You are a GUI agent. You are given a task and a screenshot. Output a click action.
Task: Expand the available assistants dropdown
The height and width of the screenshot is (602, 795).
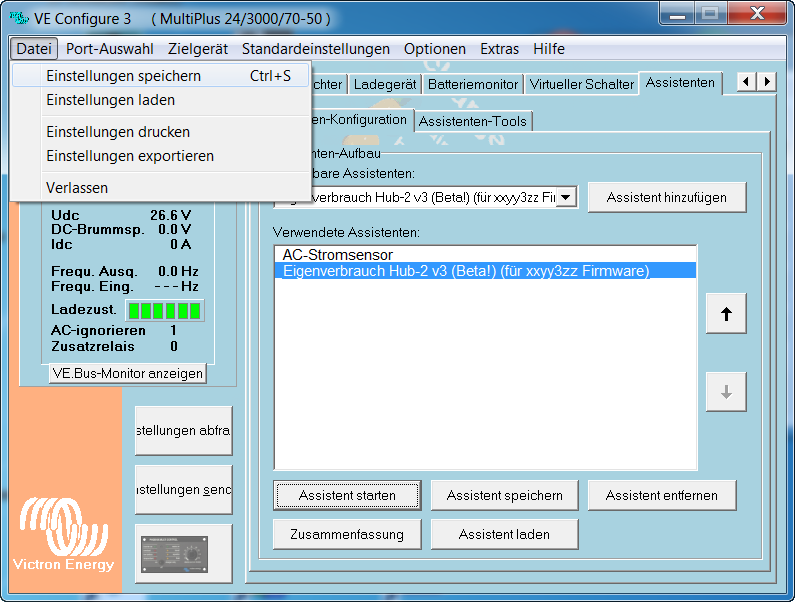(566, 198)
